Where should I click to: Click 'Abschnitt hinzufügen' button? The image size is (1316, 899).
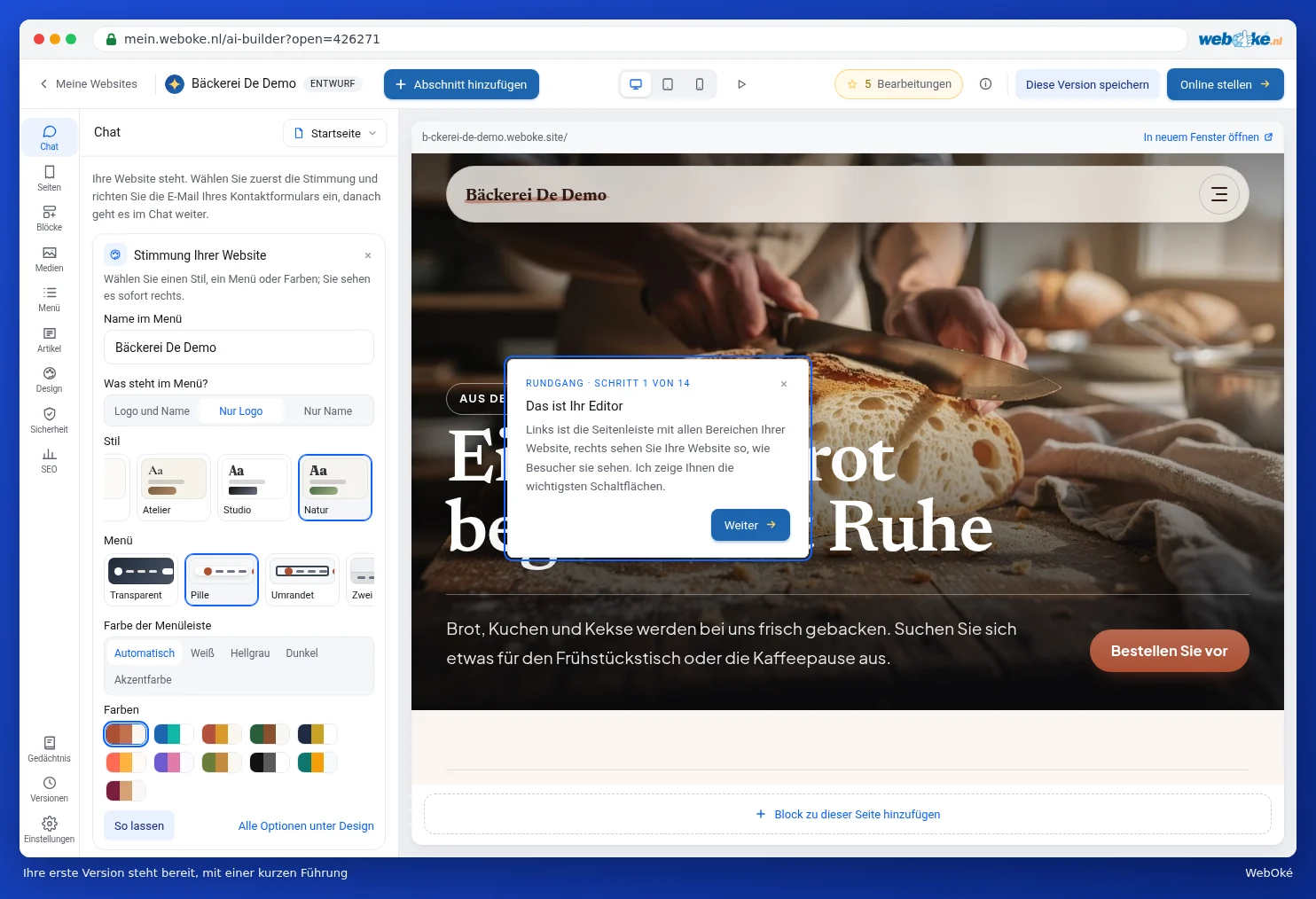pyautogui.click(x=461, y=84)
